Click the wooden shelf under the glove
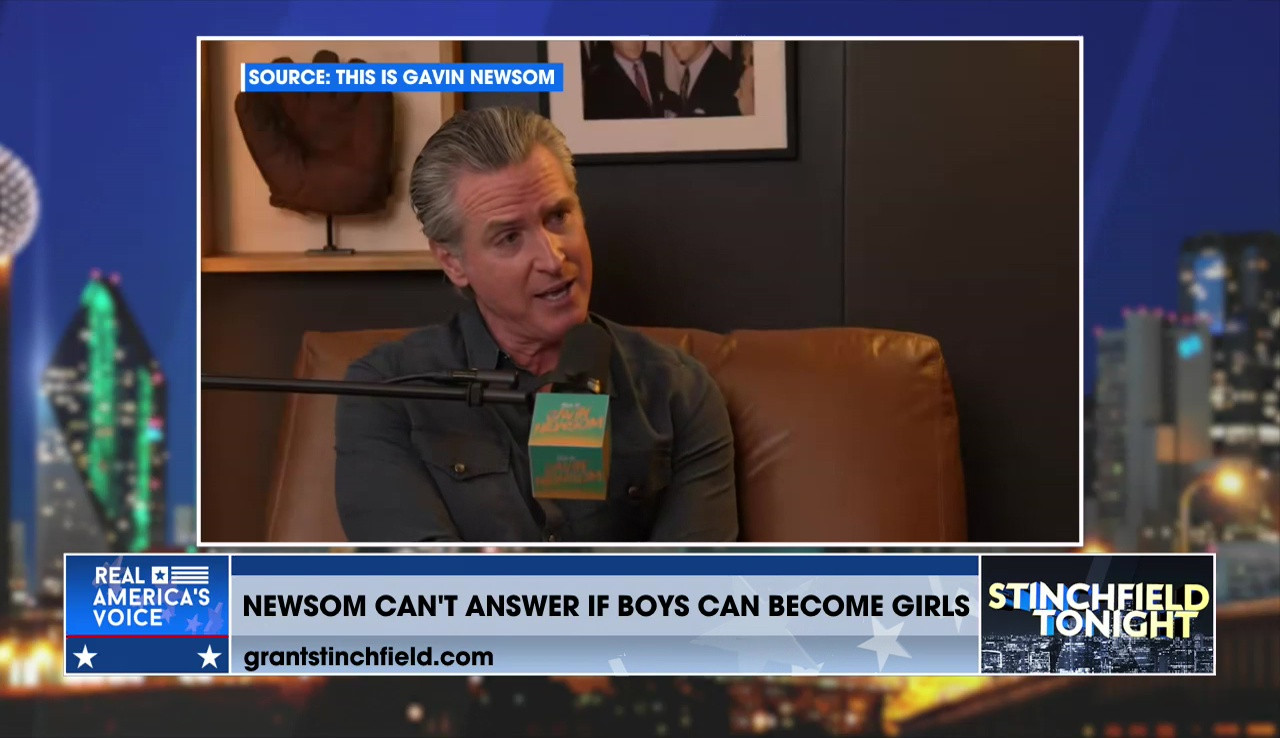The width and height of the screenshot is (1280, 738). (320, 262)
